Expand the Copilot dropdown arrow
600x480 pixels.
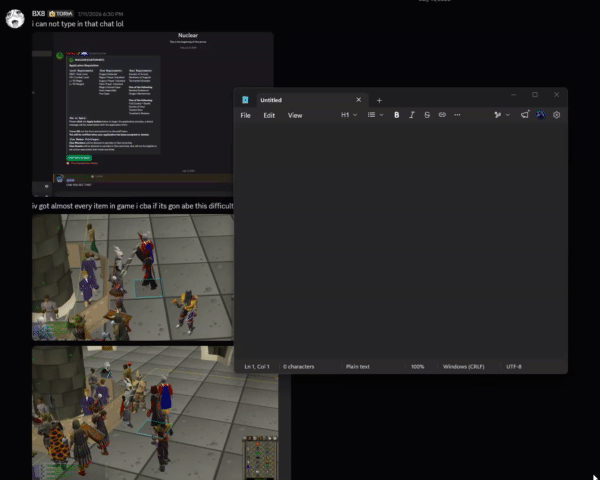pos(508,115)
